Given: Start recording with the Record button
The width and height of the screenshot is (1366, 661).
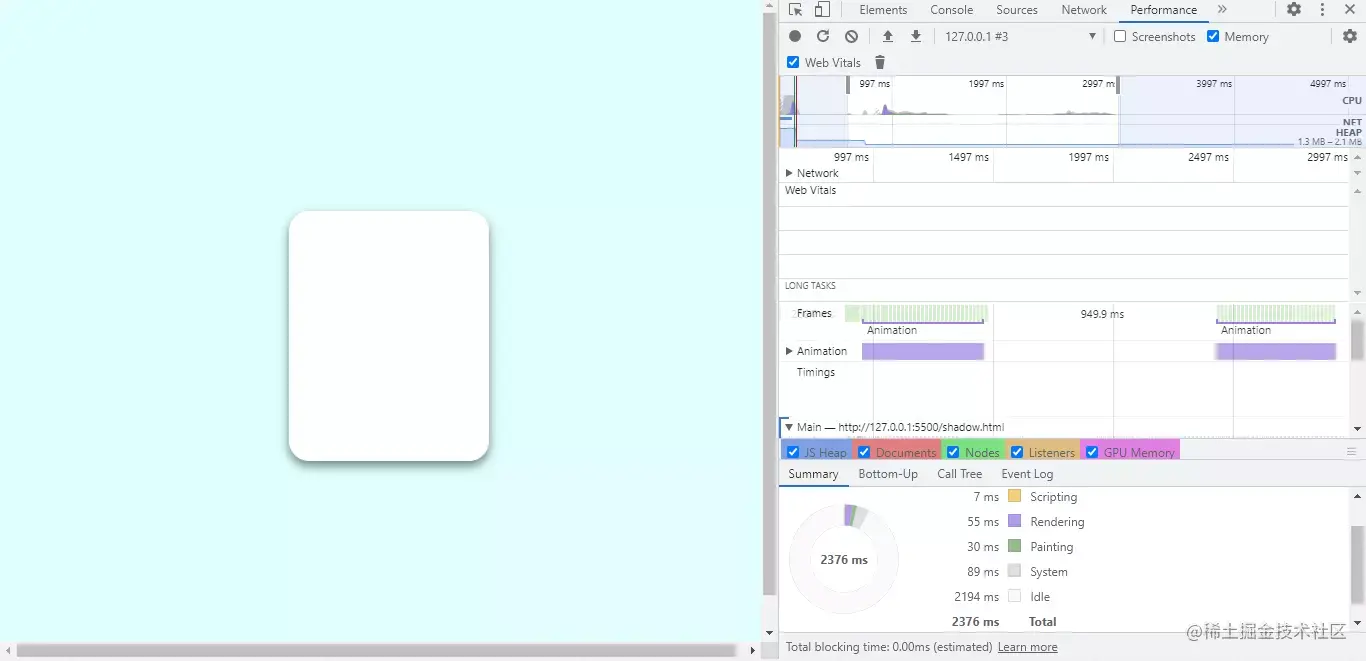Looking at the screenshot, I should point(795,36).
